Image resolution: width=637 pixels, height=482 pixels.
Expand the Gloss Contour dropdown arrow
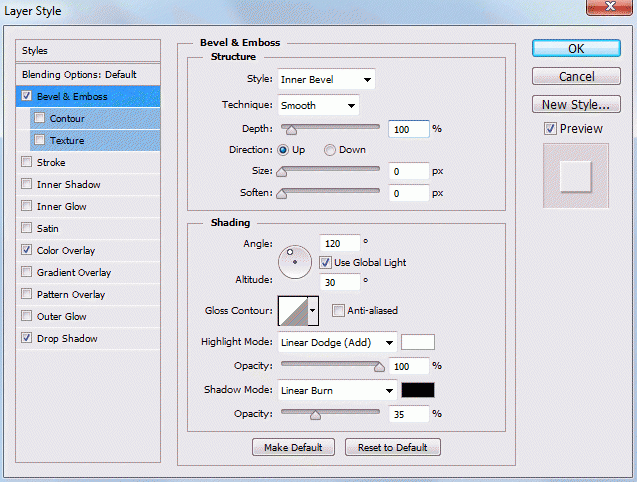pos(313,311)
